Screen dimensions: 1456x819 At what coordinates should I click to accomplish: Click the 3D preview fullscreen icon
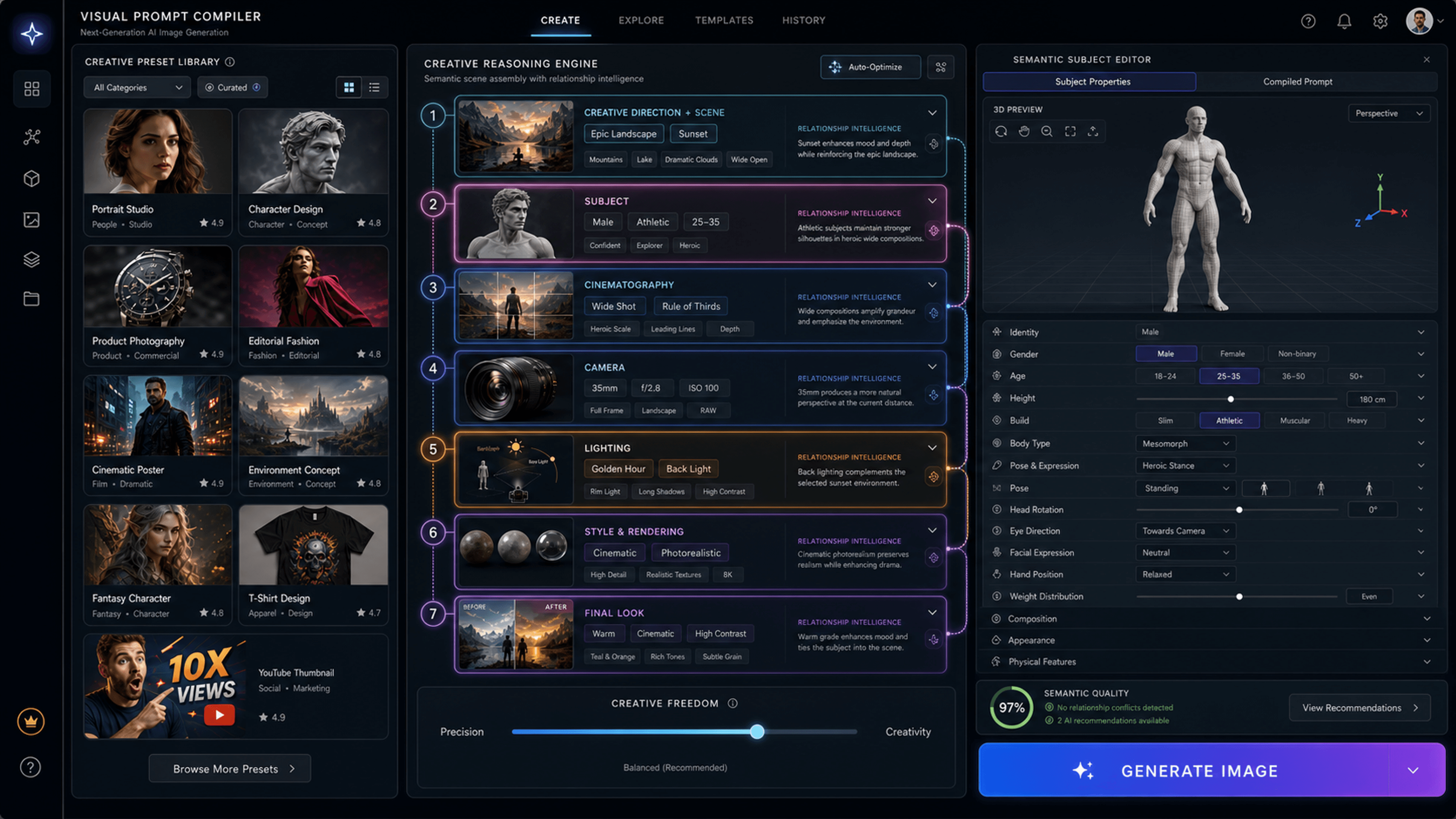(x=1070, y=131)
